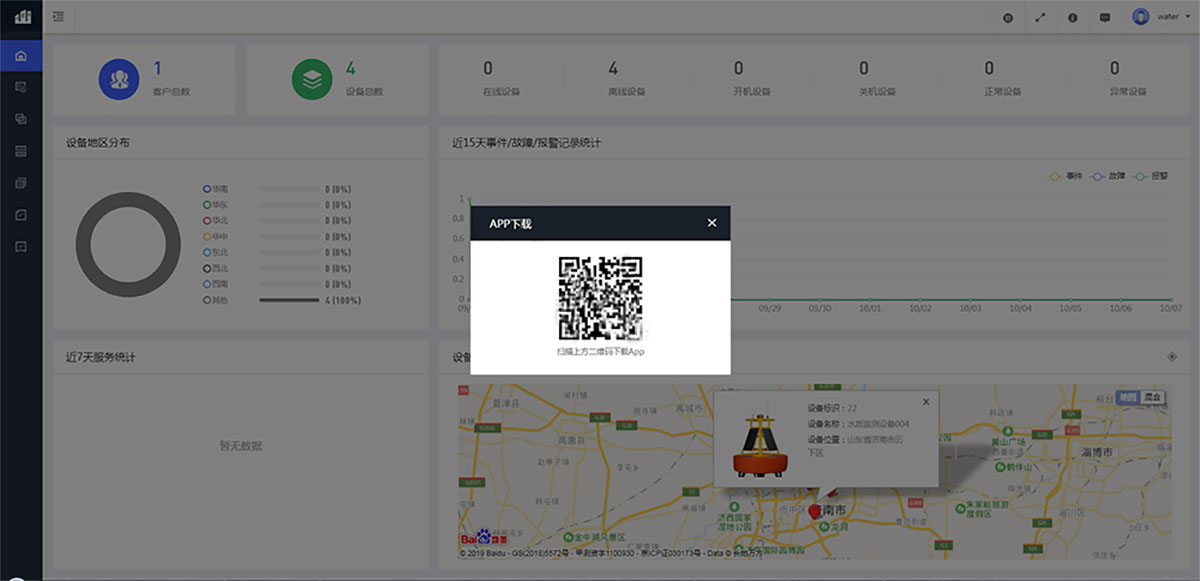Click the home icon in sidebar
The width and height of the screenshot is (1200, 581).
(x=21, y=55)
